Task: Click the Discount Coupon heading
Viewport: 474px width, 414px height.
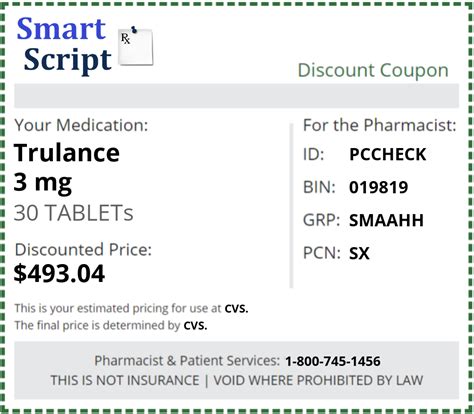Action: 373,70
